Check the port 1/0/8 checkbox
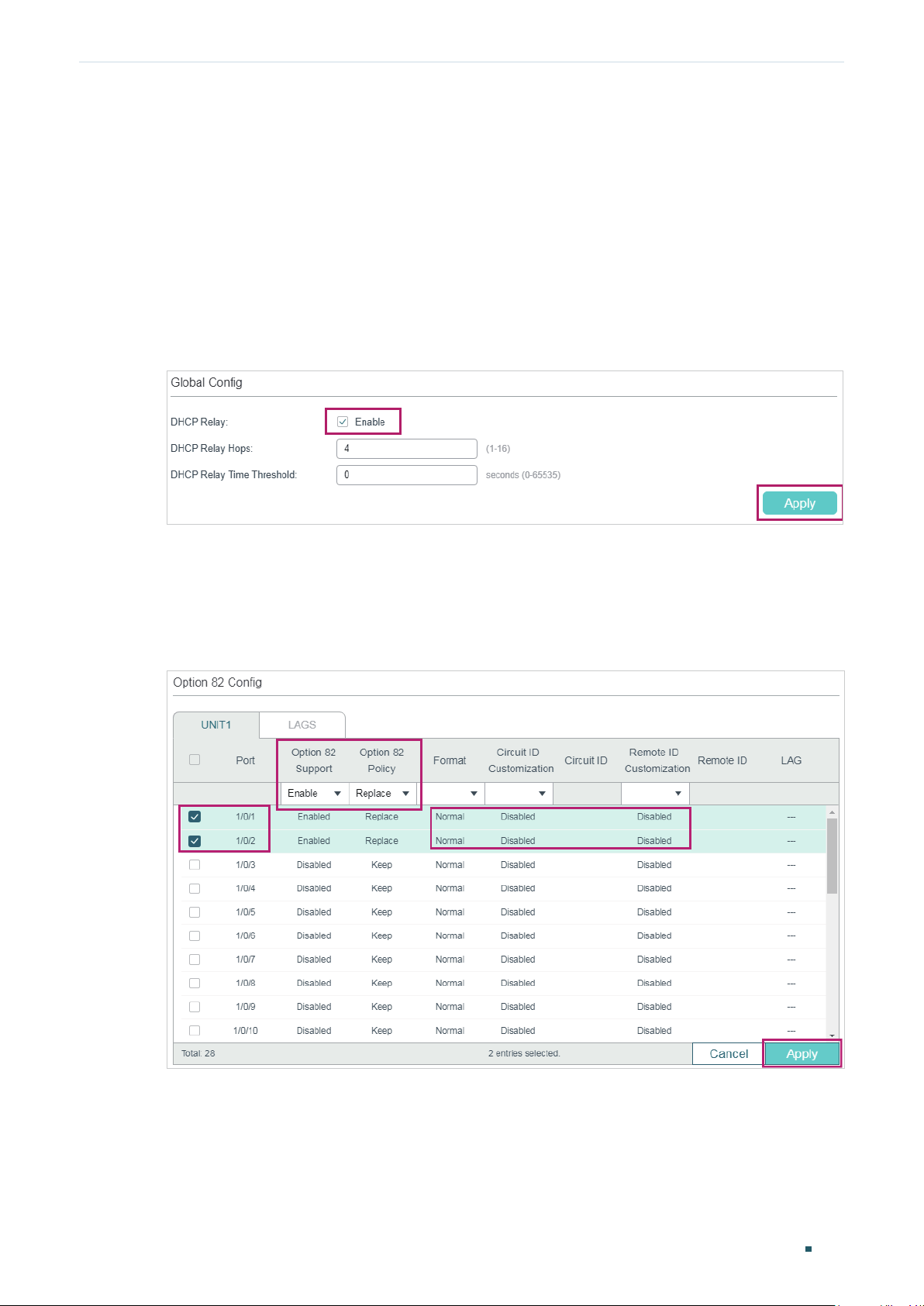Image resolution: width=924 pixels, height=1306 pixels. pos(195,983)
